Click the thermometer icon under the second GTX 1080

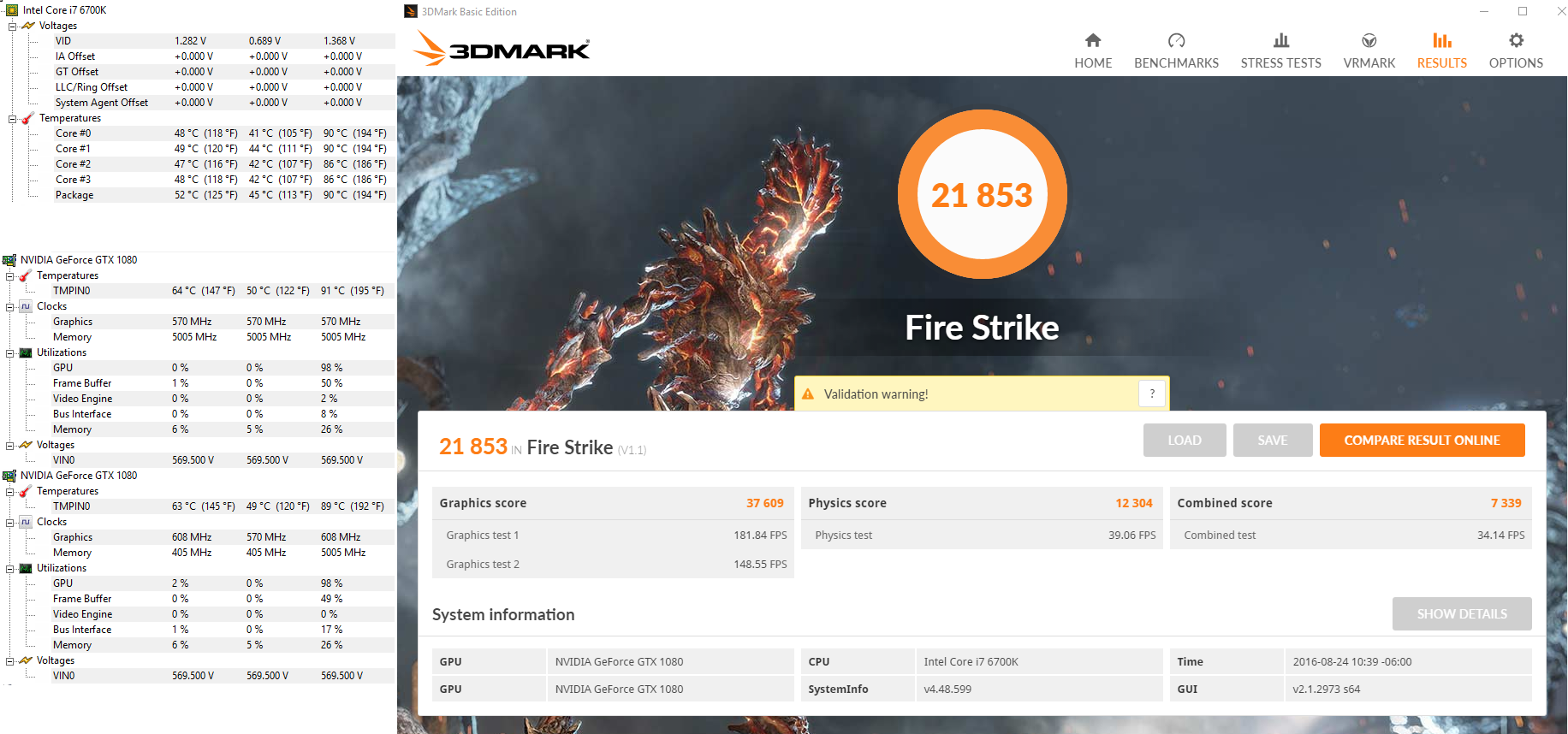(x=25, y=491)
